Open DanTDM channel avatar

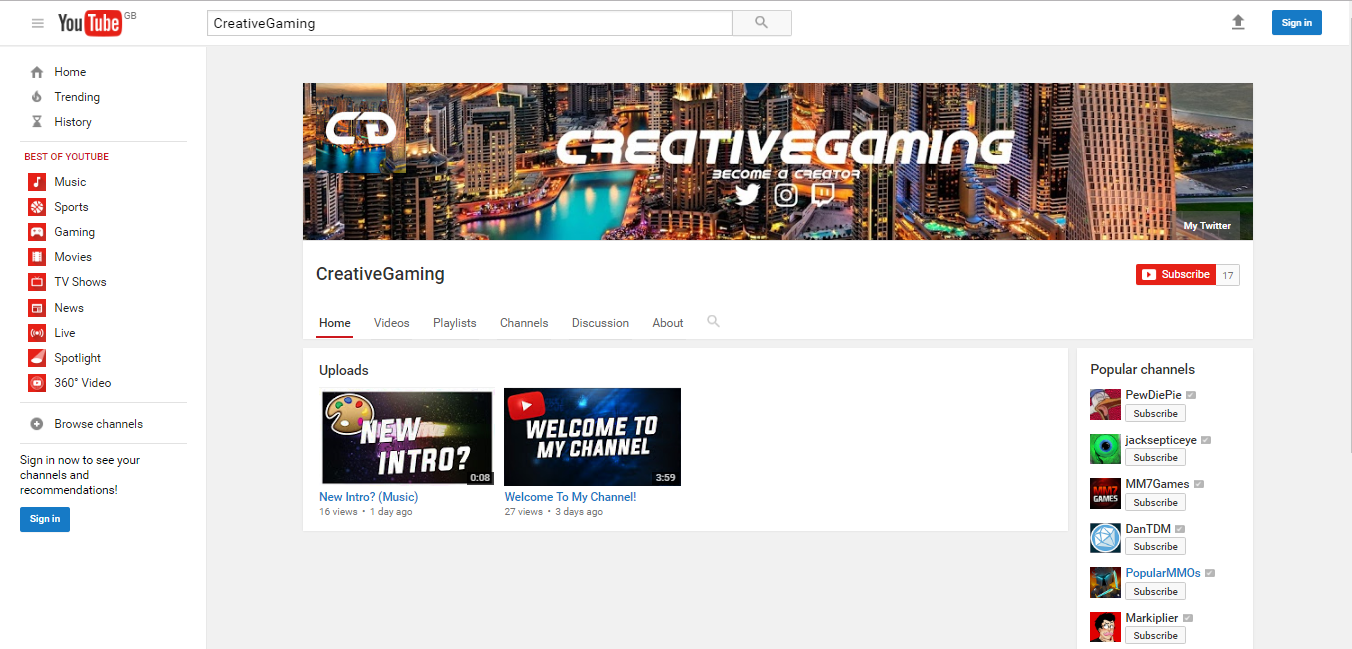[1105, 538]
